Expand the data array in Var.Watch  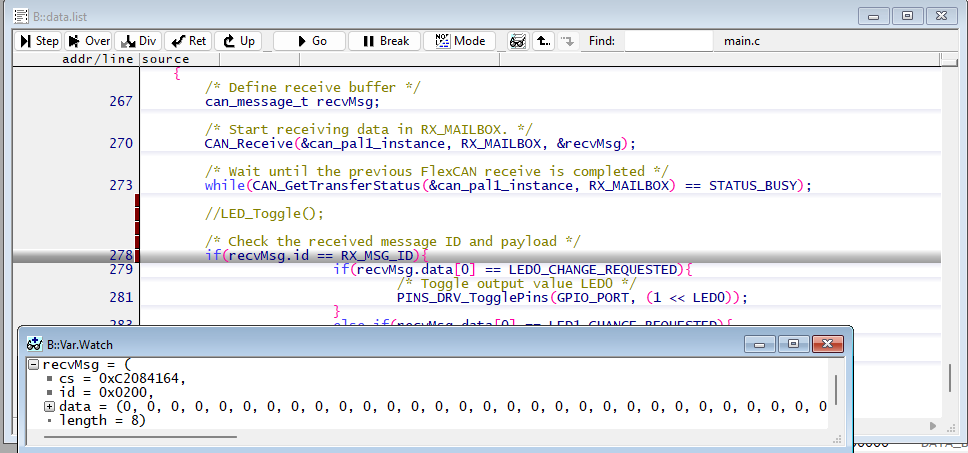point(49,407)
